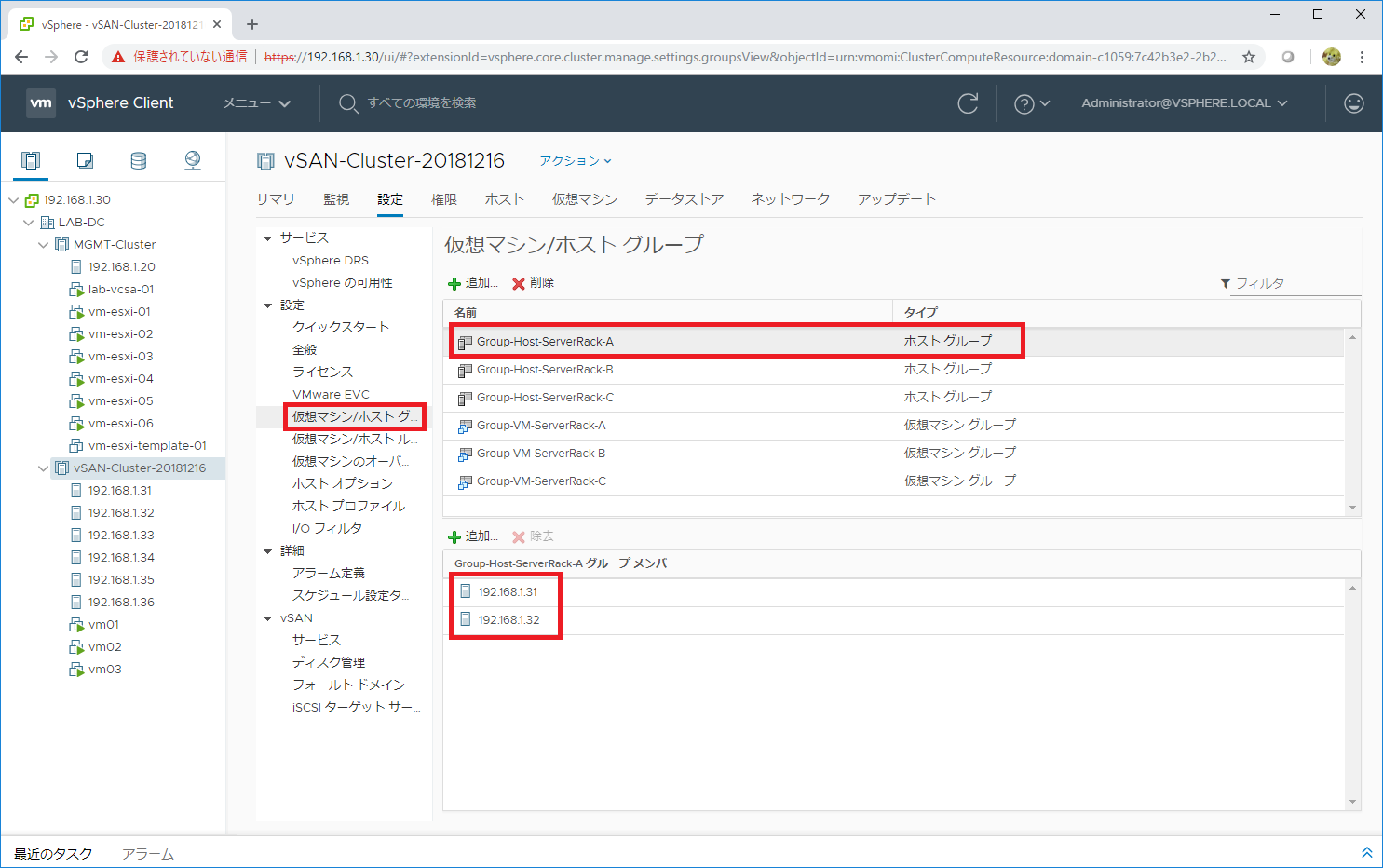Viewport: 1383px width, 868px height.
Task: Click the search magnifier icon
Action: coord(348,103)
